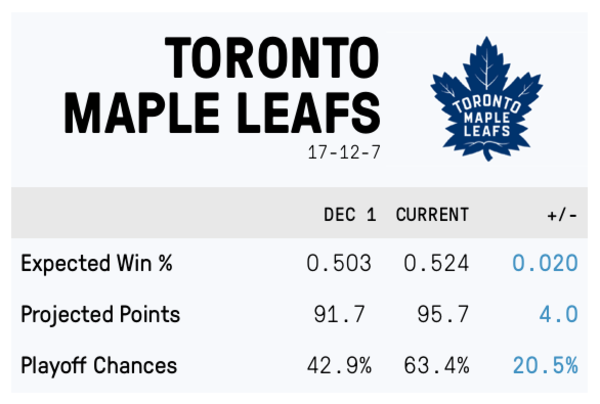Viewport: 600px width, 404px height.
Task: Select the 17-12-7 team record
Action: tap(344, 153)
